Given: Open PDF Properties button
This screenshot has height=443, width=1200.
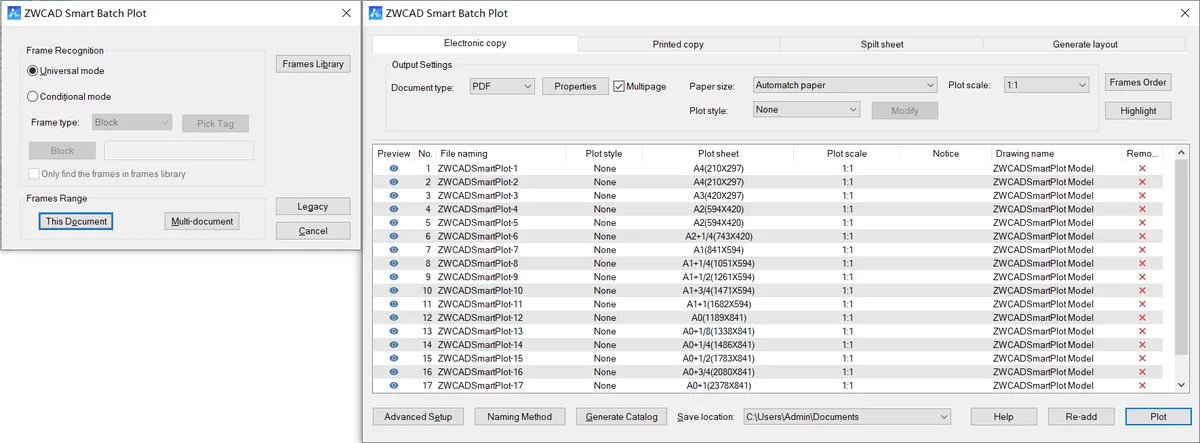Looking at the screenshot, I should 575,86.
